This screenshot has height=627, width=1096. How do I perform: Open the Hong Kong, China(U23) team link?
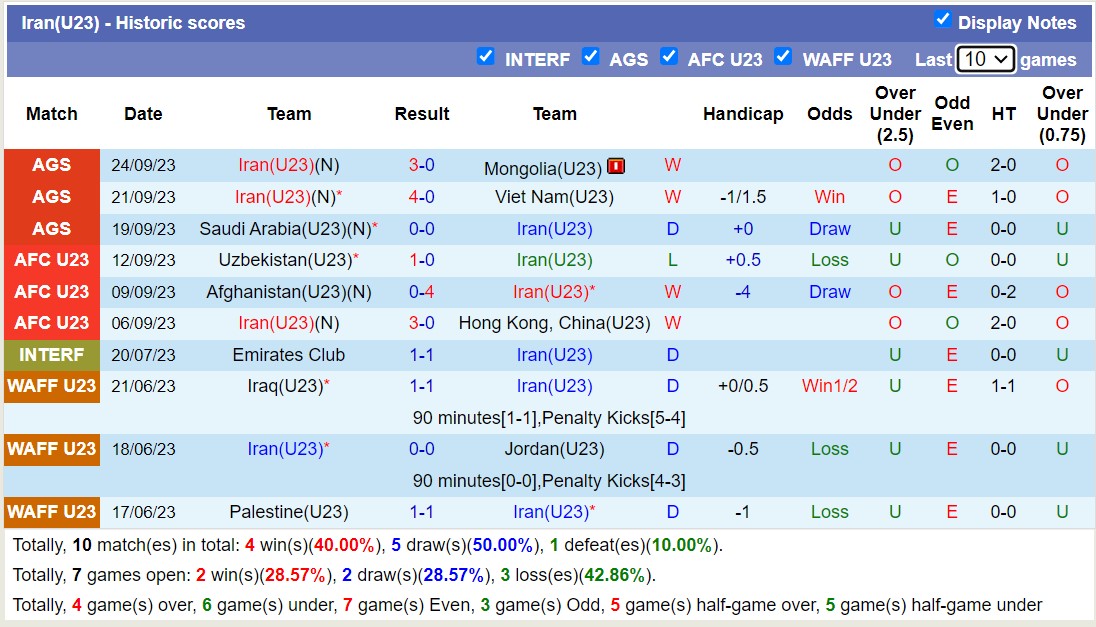pos(554,323)
